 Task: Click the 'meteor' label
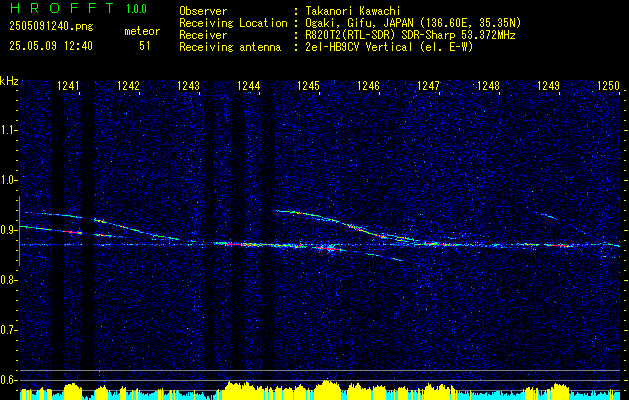point(142,31)
